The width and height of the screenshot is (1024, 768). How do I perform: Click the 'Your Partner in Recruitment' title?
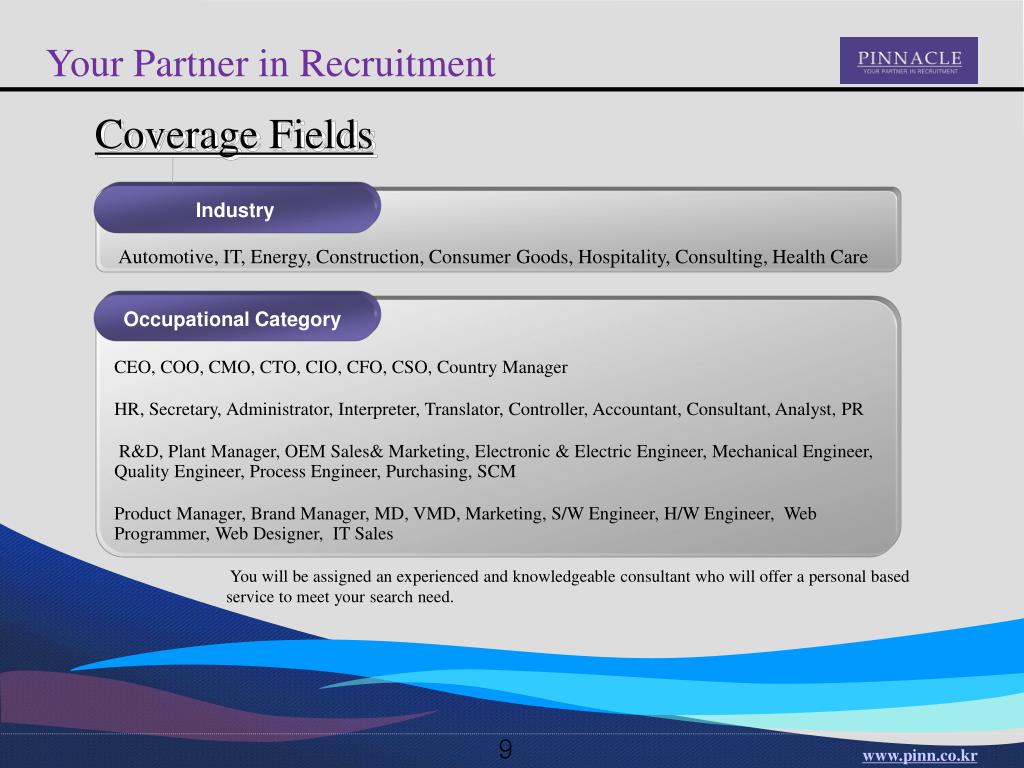271,64
